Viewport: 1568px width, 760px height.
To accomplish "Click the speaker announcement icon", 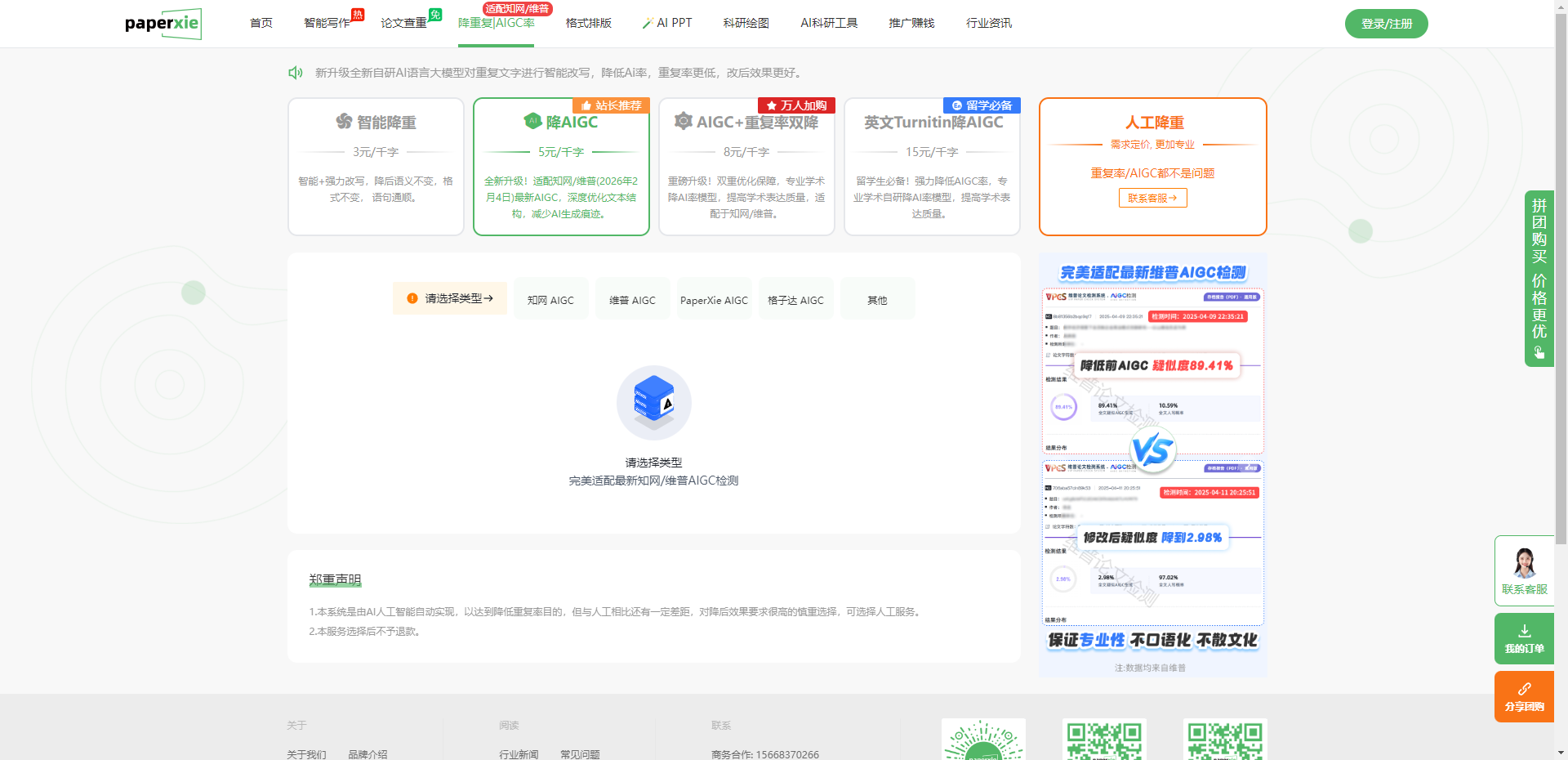I will [x=296, y=73].
